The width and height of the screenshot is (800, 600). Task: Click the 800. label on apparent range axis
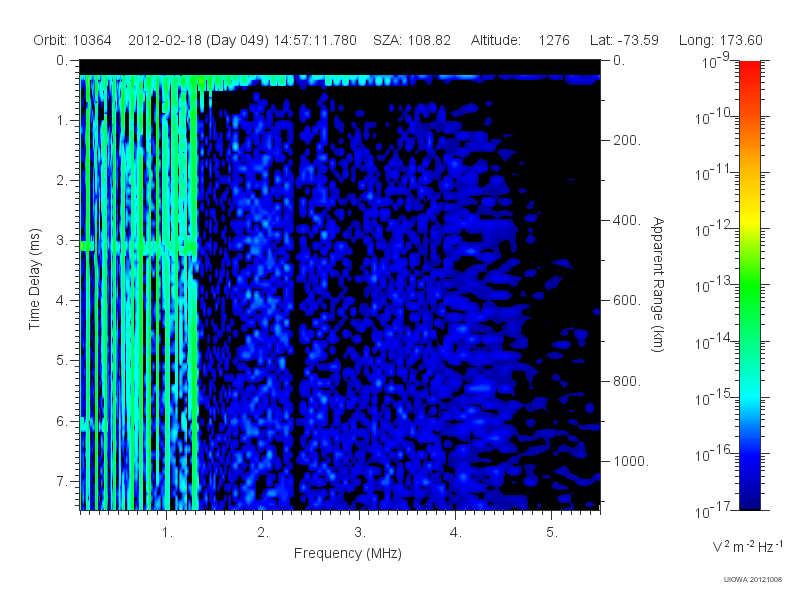(627, 381)
